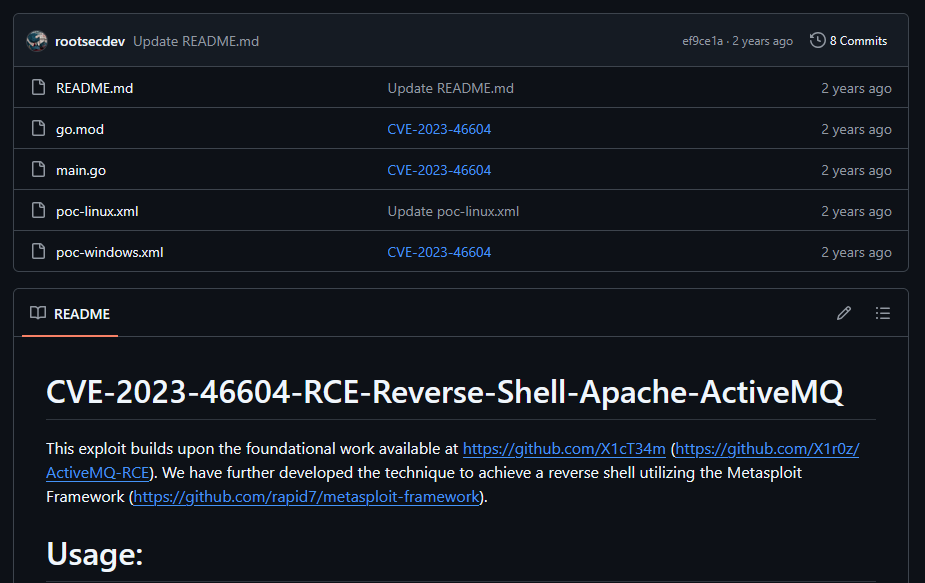This screenshot has width=925, height=583.
Task: Click the file icon beside main.go
Action: coord(38,170)
